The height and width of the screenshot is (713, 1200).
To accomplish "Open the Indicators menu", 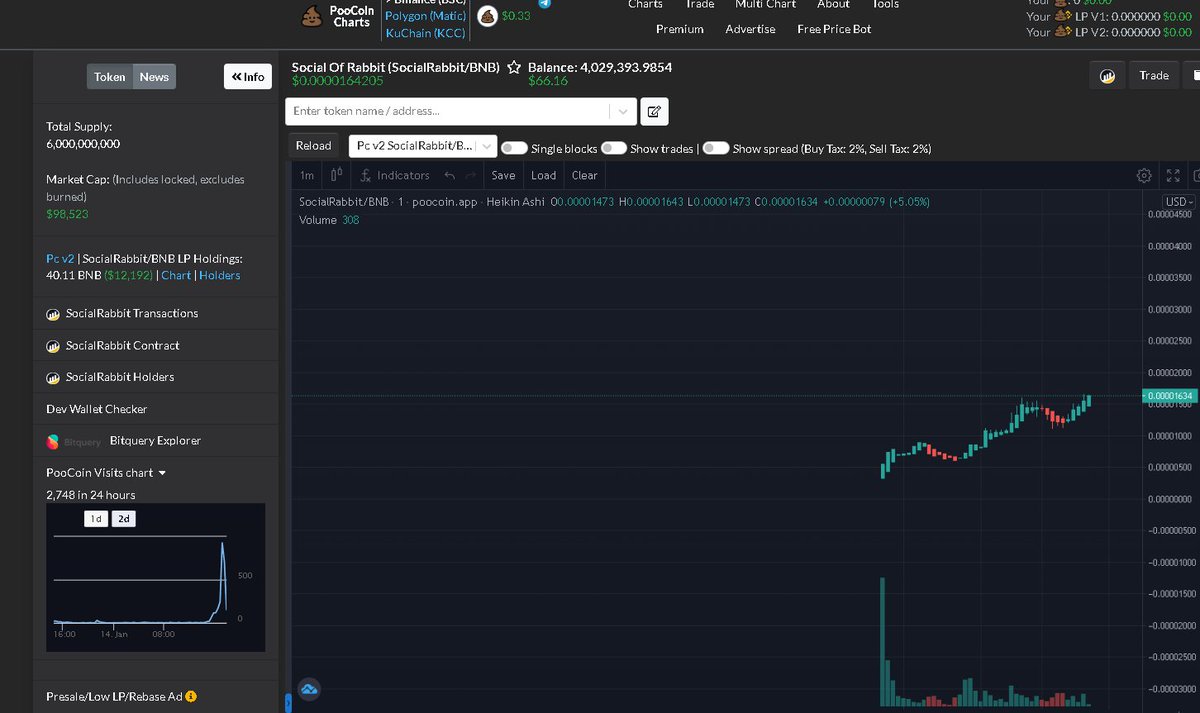I will coord(394,175).
